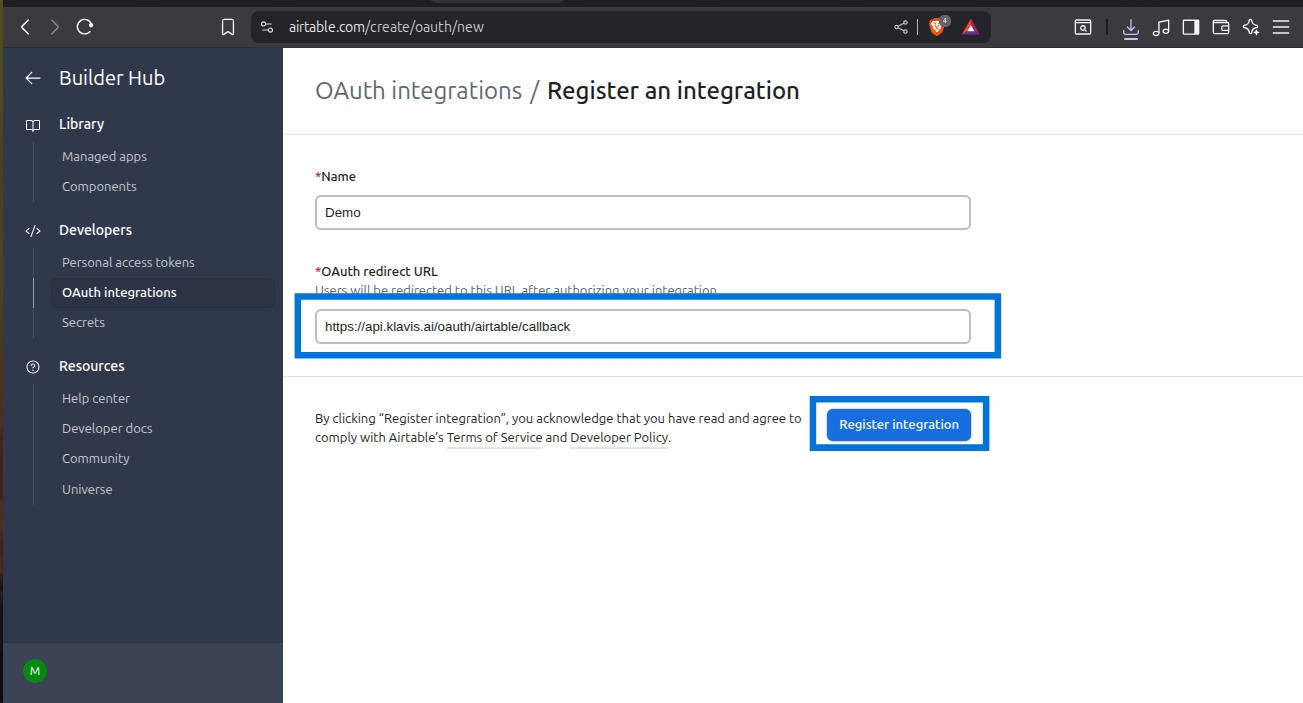This screenshot has width=1303, height=703.
Task: Select OAuth integrations sidebar item
Action: 162,292
